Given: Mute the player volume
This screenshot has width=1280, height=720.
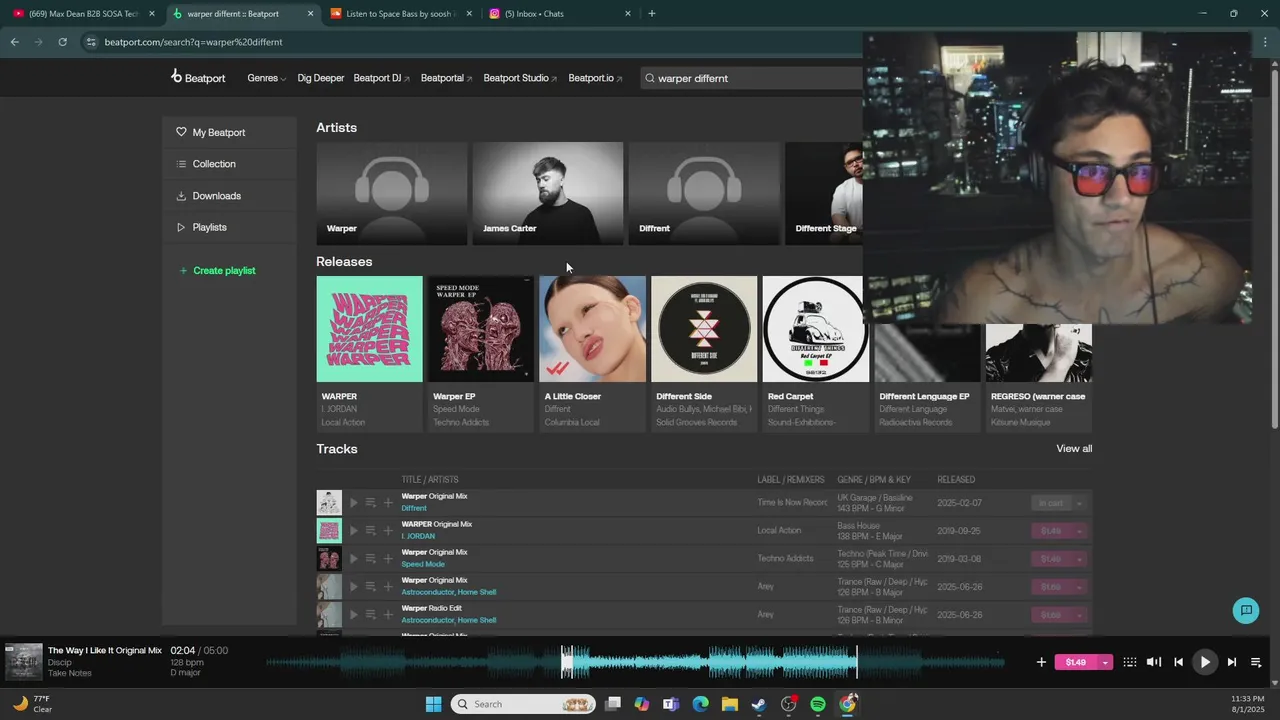Looking at the screenshot, I should (x=1154, y=662).
